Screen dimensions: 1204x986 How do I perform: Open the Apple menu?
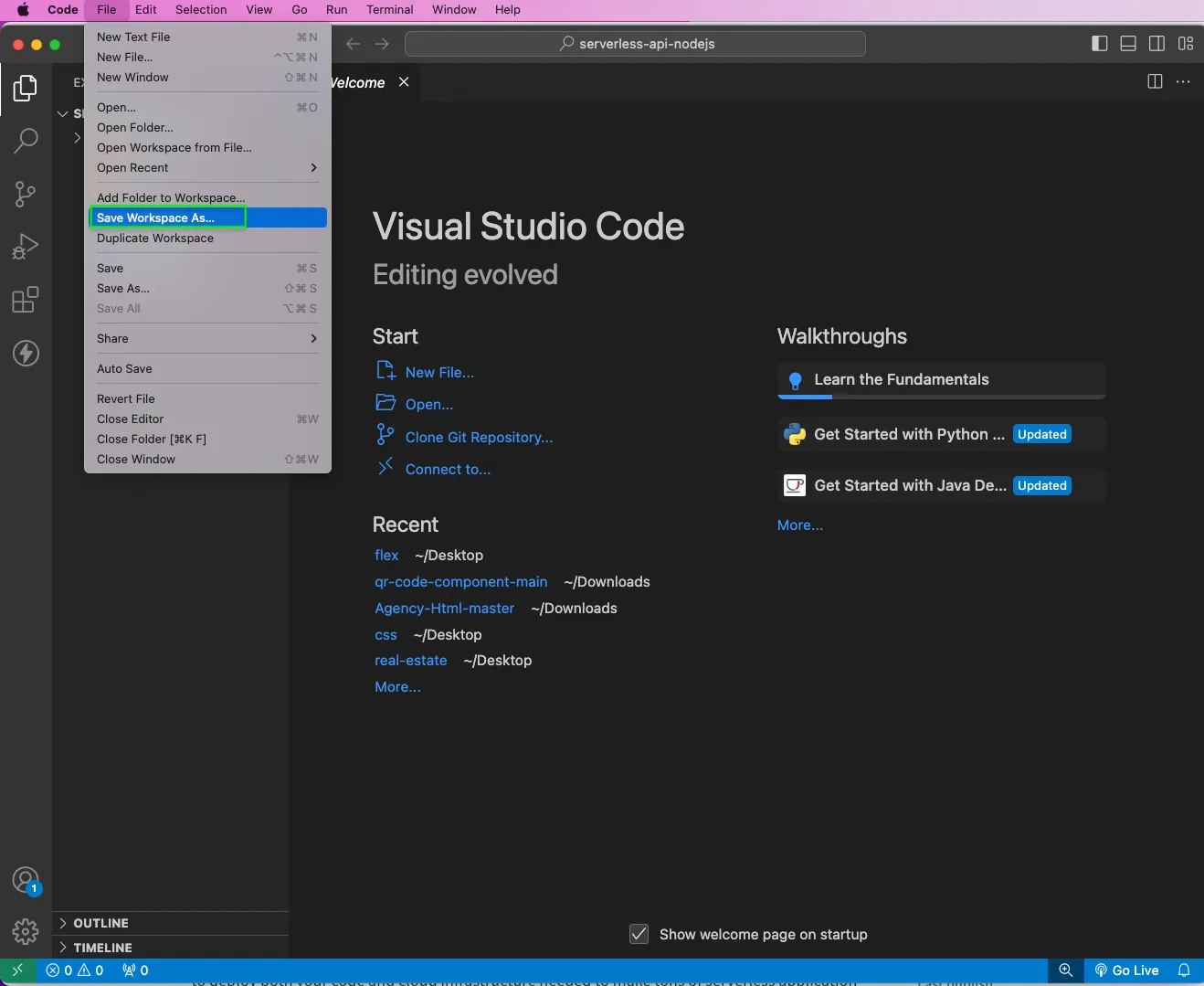23,10
